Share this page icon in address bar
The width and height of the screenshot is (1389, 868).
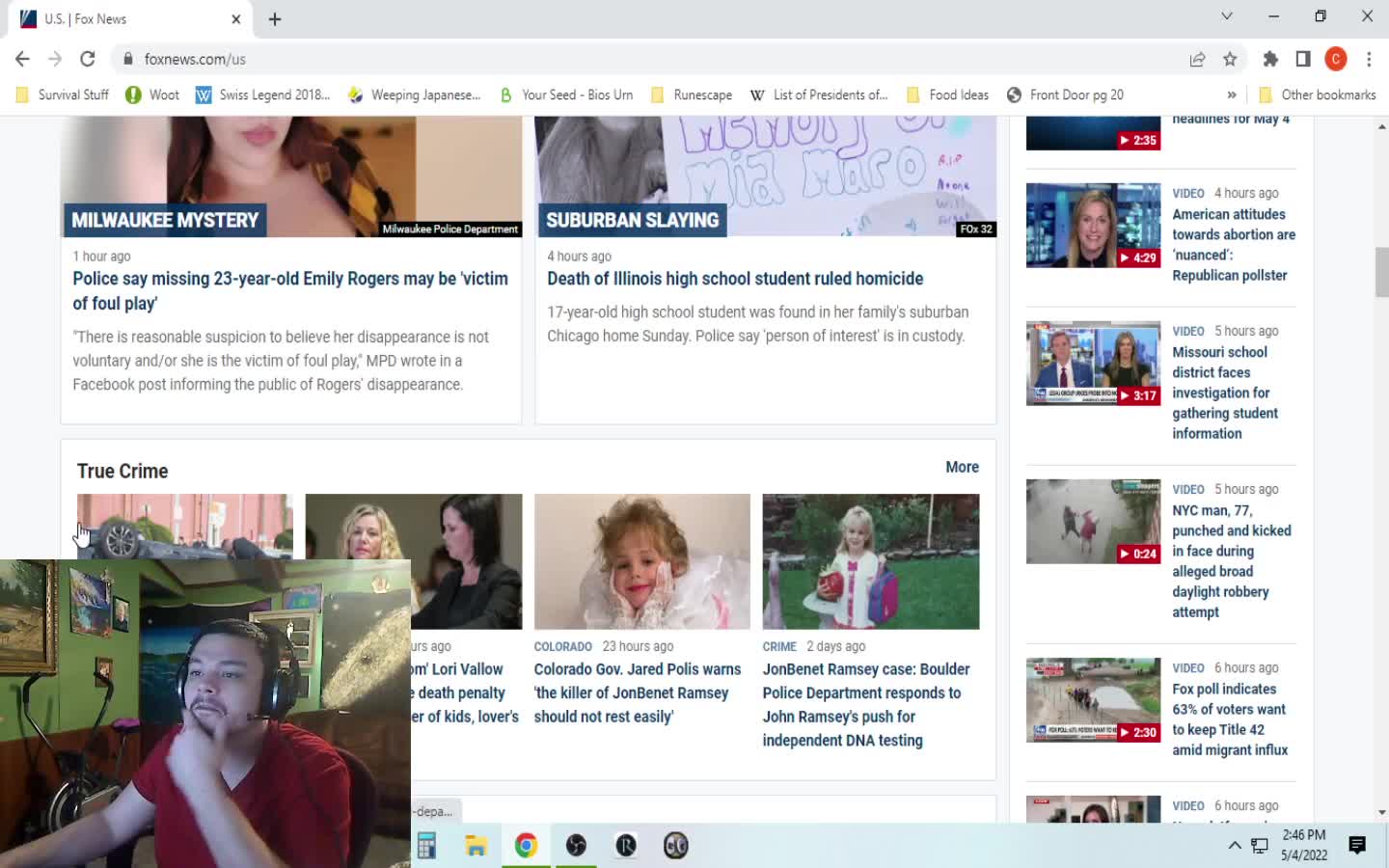pyautogui.click(x=1197, y=59)
